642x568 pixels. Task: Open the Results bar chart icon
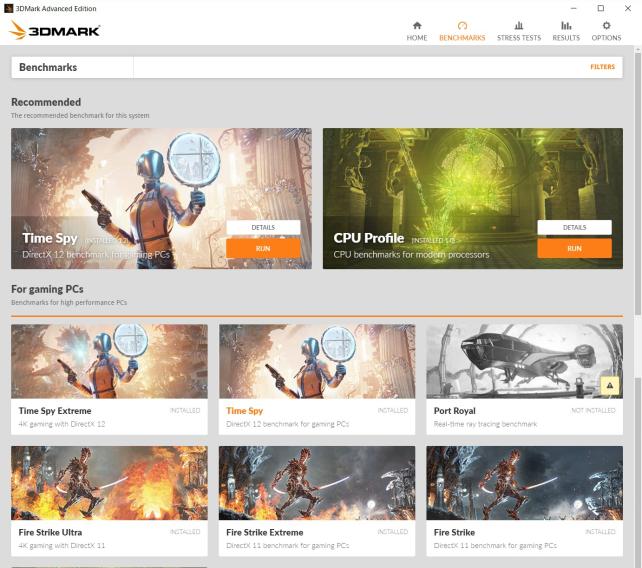[566, 25]
